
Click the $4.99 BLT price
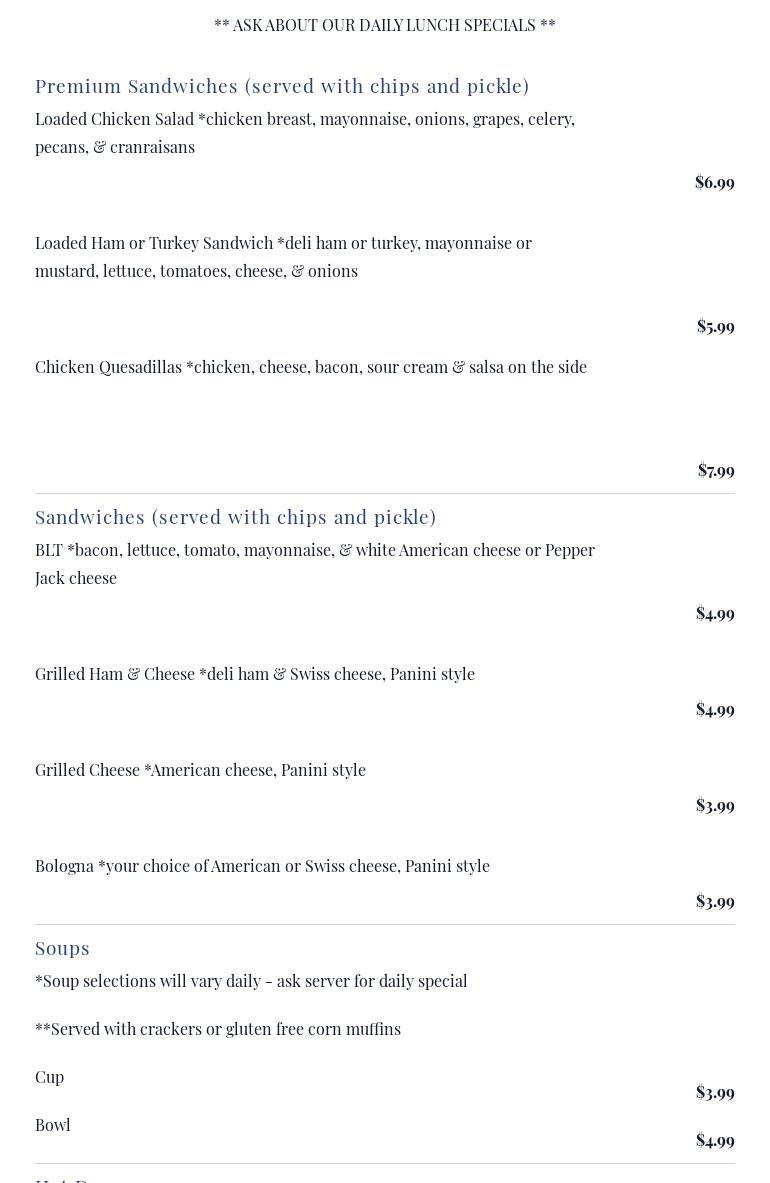tap(714, 613)
